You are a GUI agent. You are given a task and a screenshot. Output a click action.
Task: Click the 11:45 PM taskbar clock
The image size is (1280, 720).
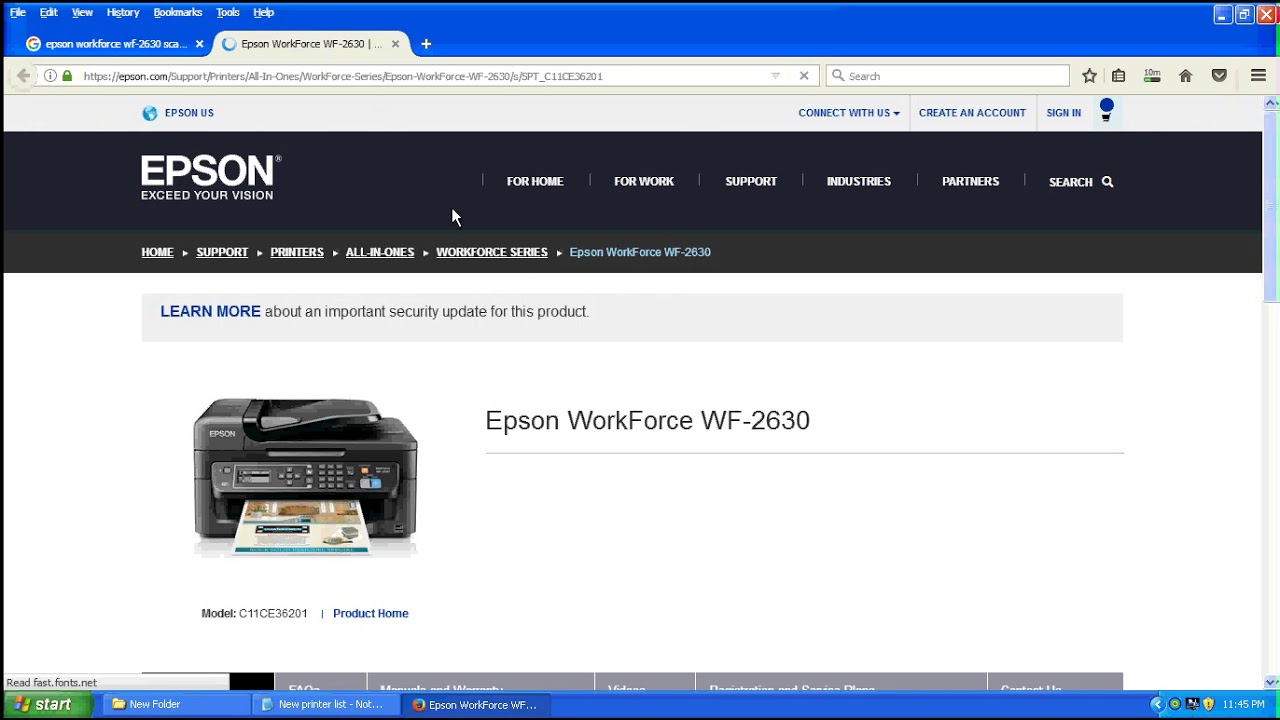(x=1244, y=705)
